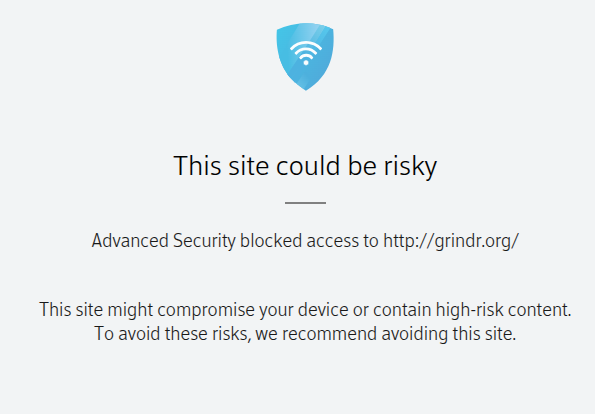Click the word "risky" in the heading
The image size is (595, 414).
point(410,167)
